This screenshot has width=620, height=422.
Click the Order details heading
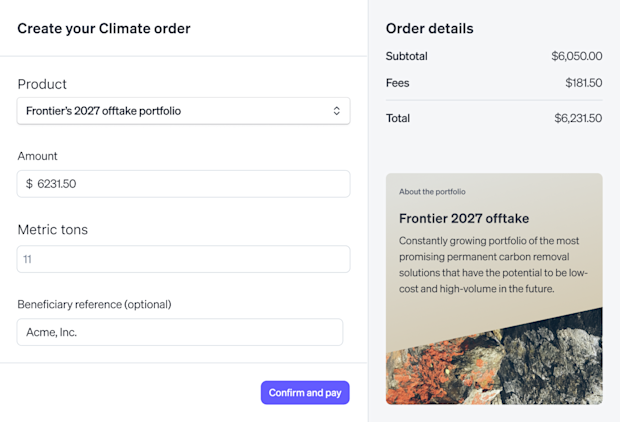click(x=430, y=28)
